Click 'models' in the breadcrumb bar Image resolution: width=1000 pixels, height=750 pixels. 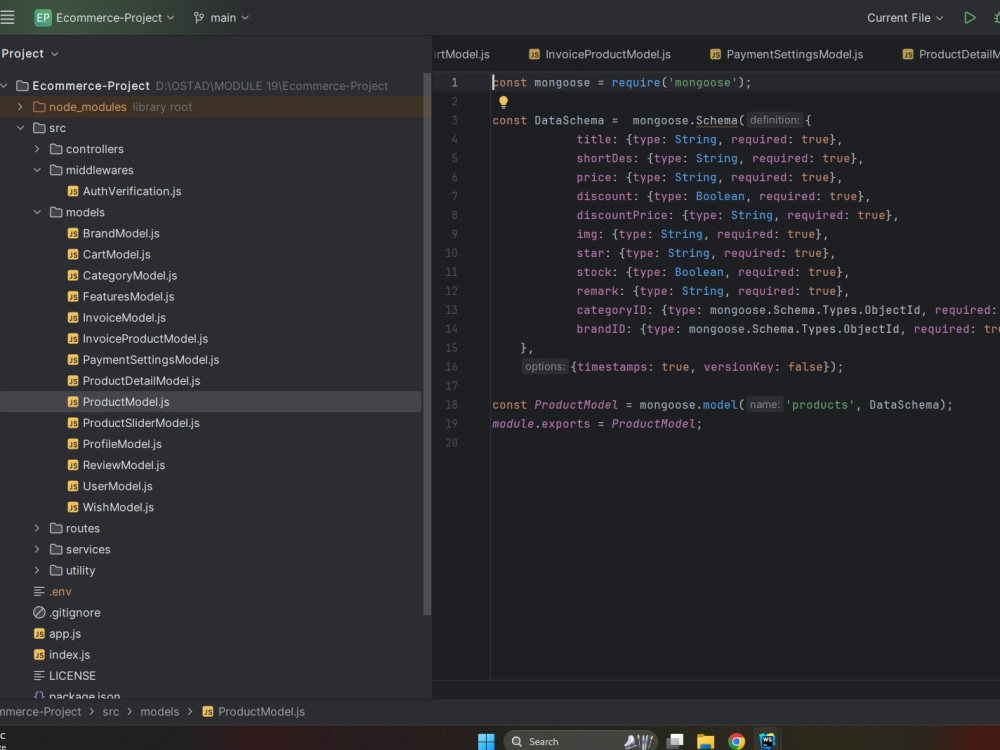[x=159, y=711]
